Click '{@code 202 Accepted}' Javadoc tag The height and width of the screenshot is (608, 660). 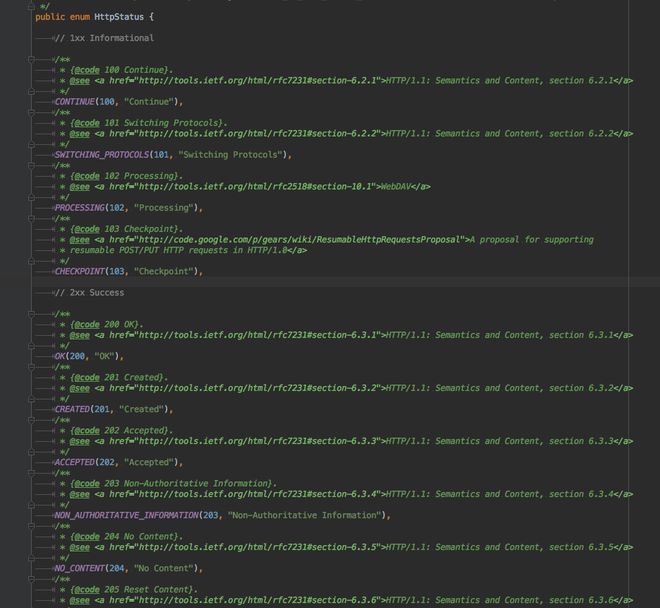pyautogui.click(x=119, y=431)
